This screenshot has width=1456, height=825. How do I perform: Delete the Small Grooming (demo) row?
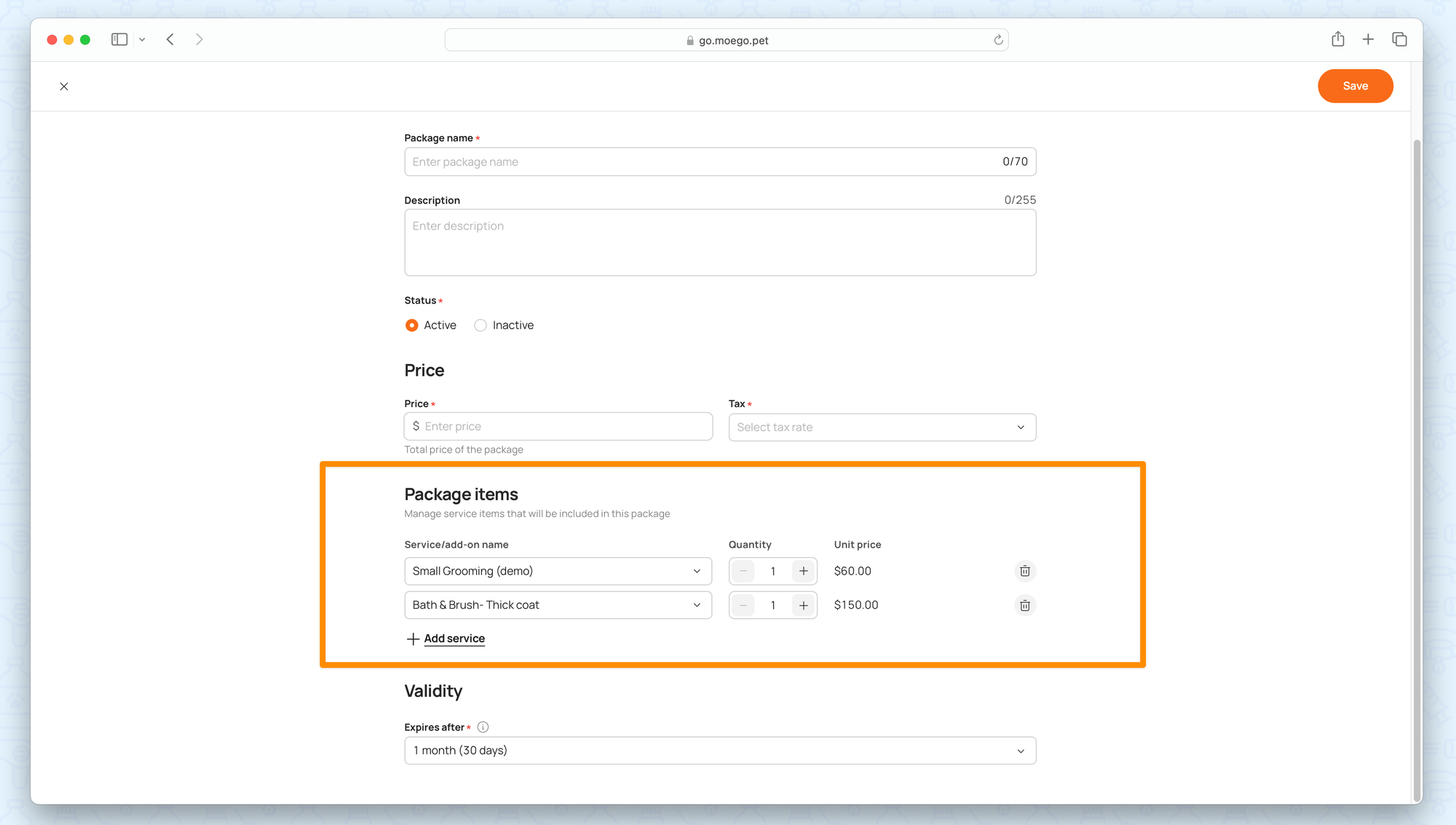click(1024, 571)
